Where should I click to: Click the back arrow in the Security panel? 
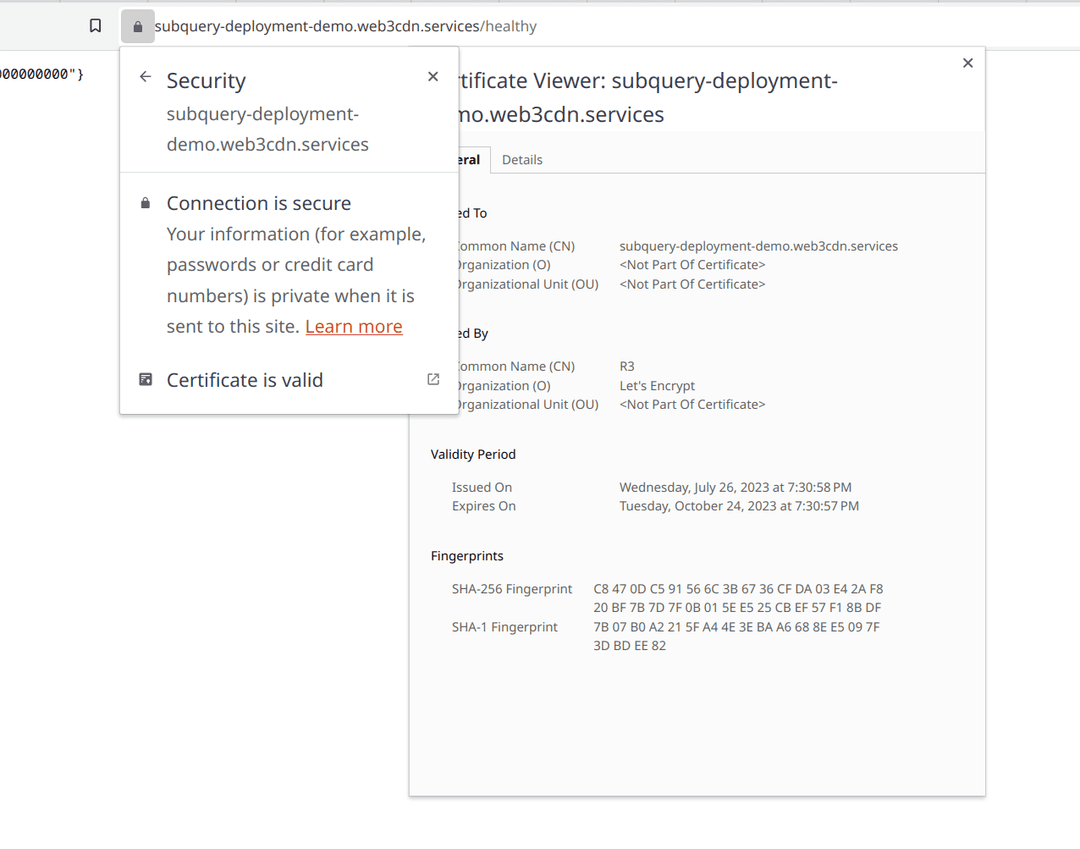click(x=144, y=76)
